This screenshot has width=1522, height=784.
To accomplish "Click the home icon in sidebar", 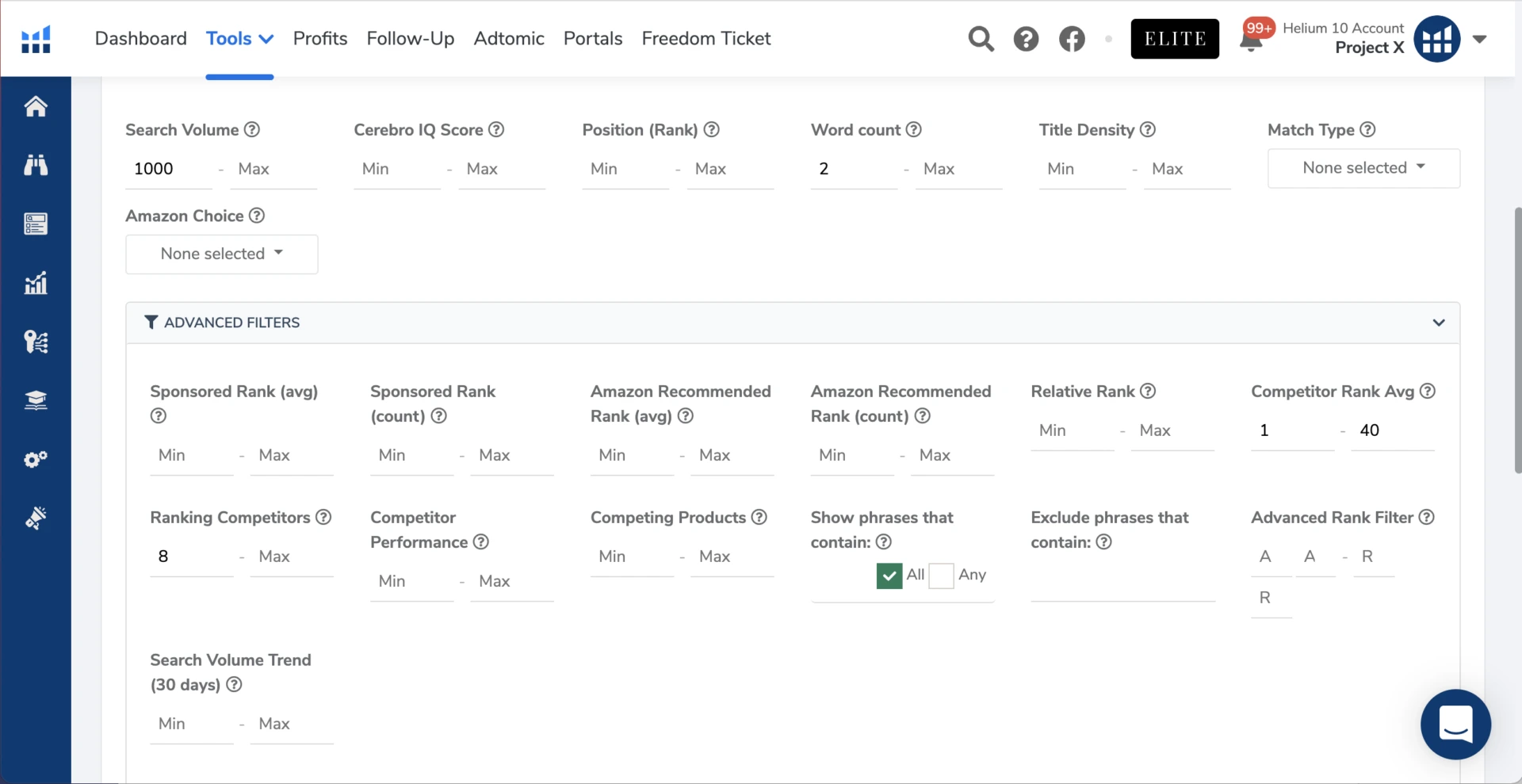I will [36, 106].
